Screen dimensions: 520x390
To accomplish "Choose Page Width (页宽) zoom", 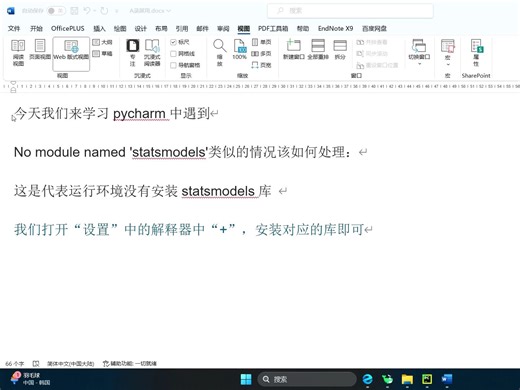I will (x=262, y=65).
